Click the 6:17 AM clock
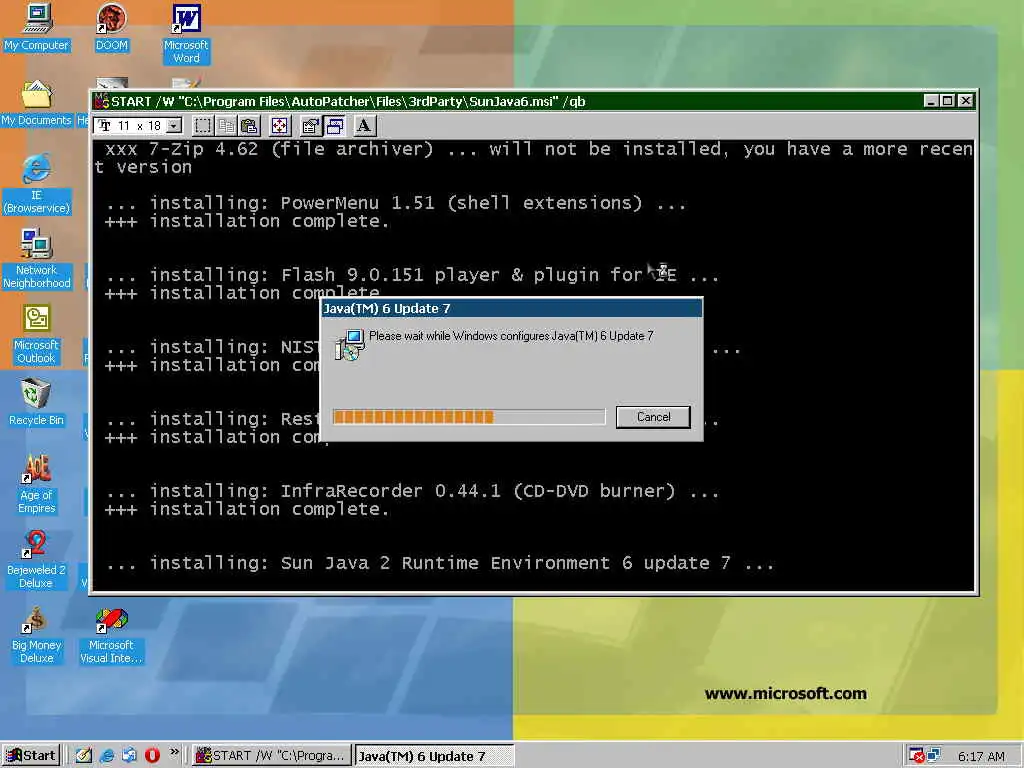1024x768 pixels. 981,756
